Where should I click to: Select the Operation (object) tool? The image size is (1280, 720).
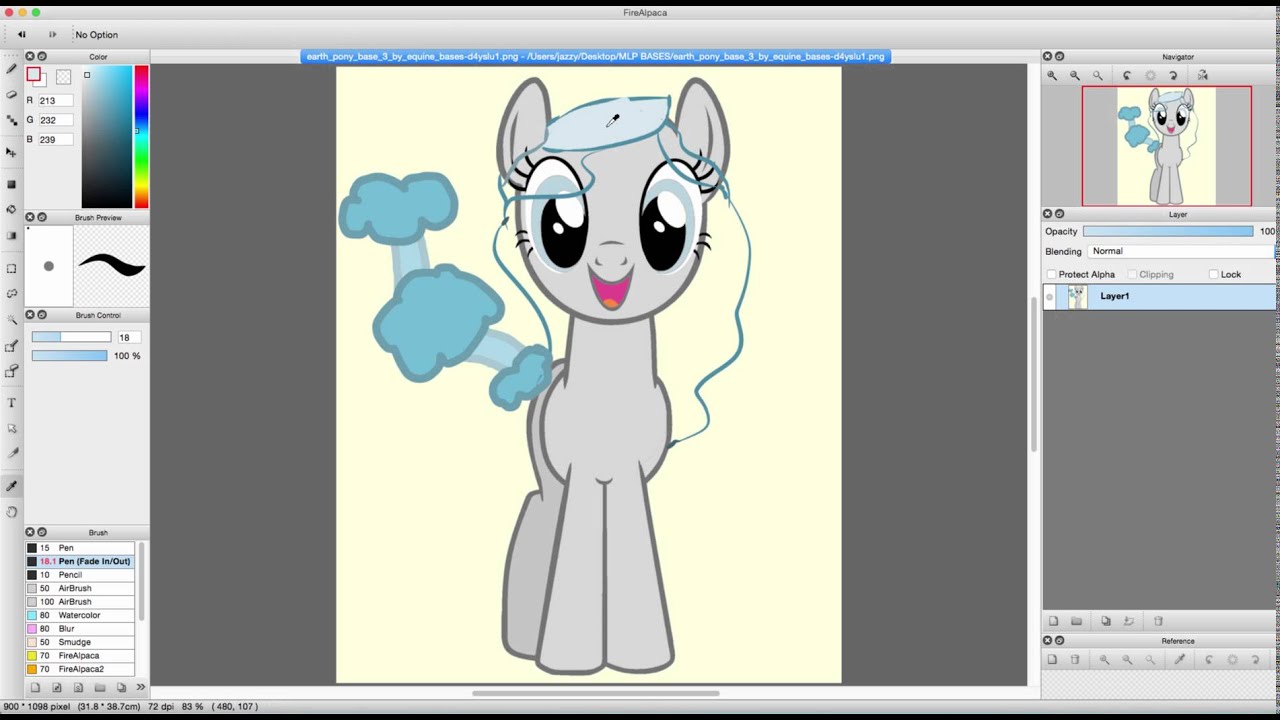tap(11, 428)
